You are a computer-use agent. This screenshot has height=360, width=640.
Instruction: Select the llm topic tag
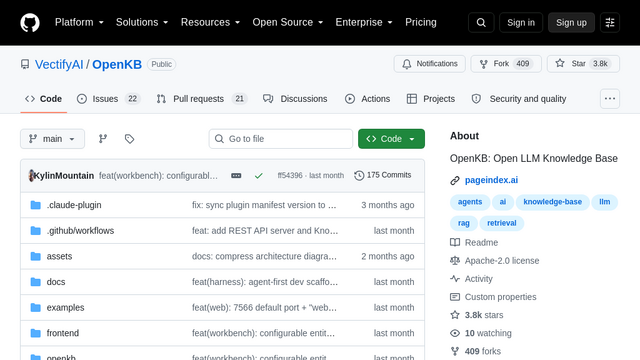point(604,202)
